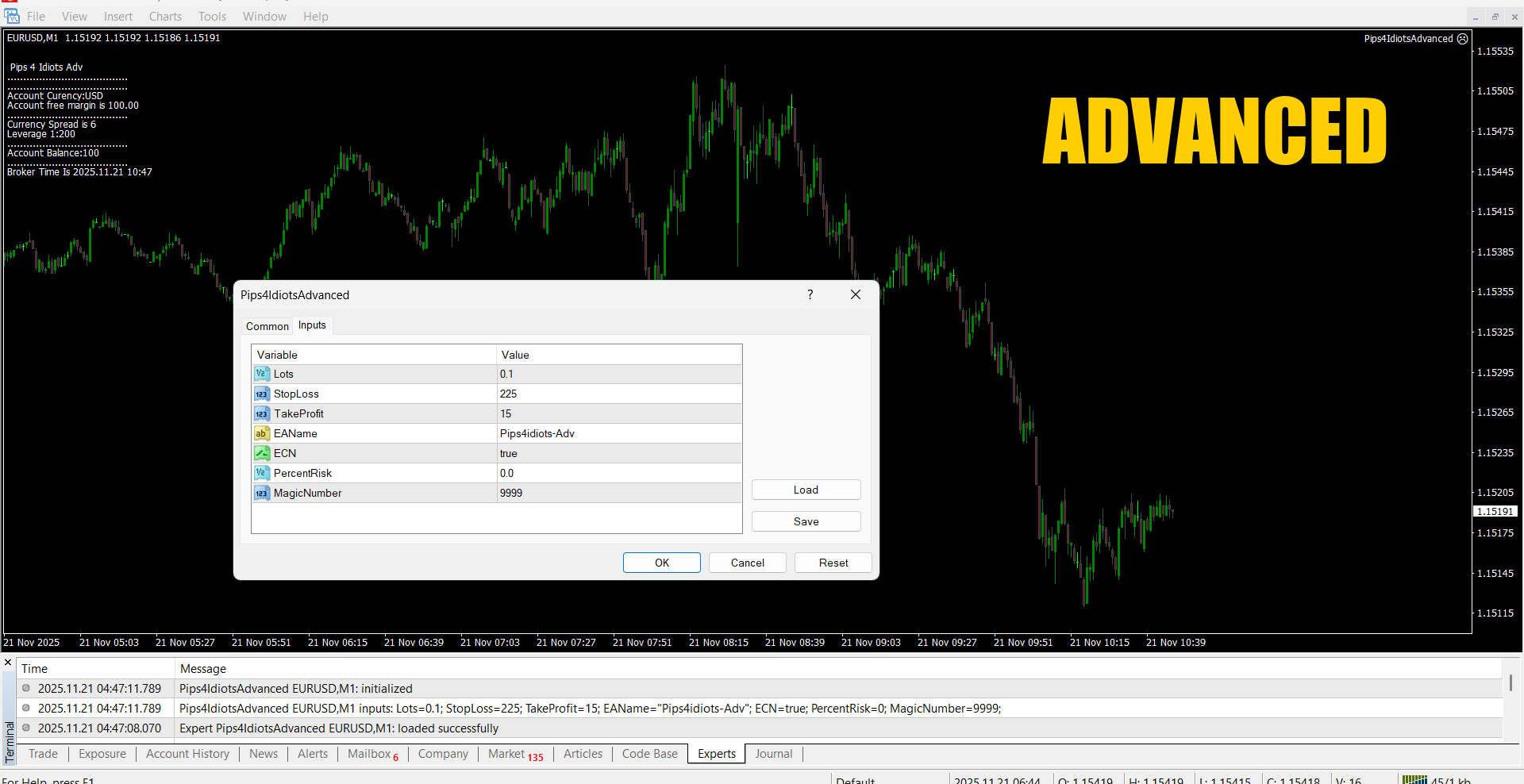This screenshot has width=1524, height=784.
Task: Click the ECN boolean type icon
Action: point(262,453)
